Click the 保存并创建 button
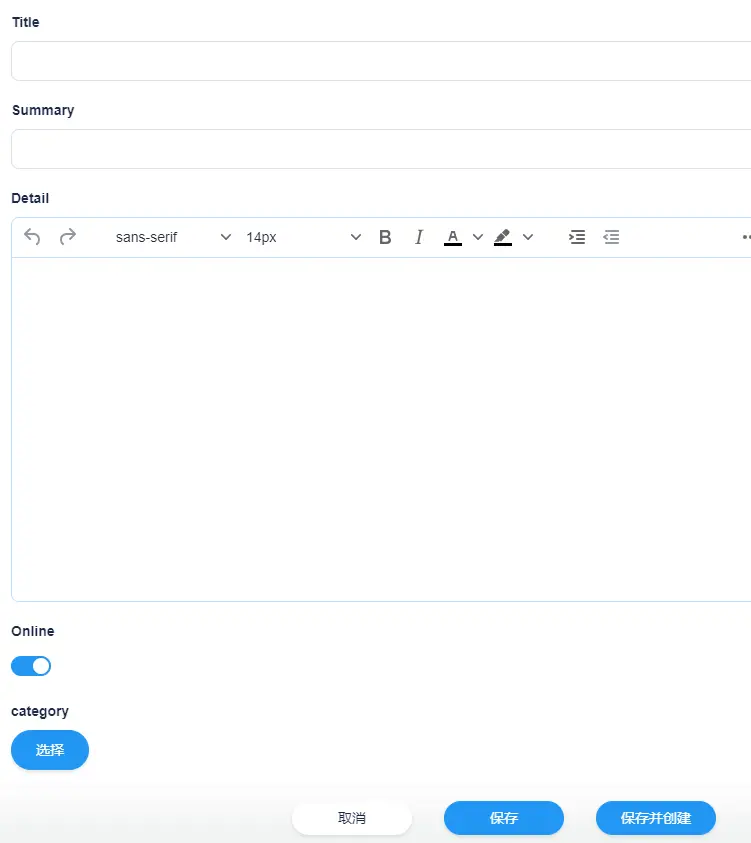Image resolution: width=751 pixels, height=843 pixels. coord(656,818)
